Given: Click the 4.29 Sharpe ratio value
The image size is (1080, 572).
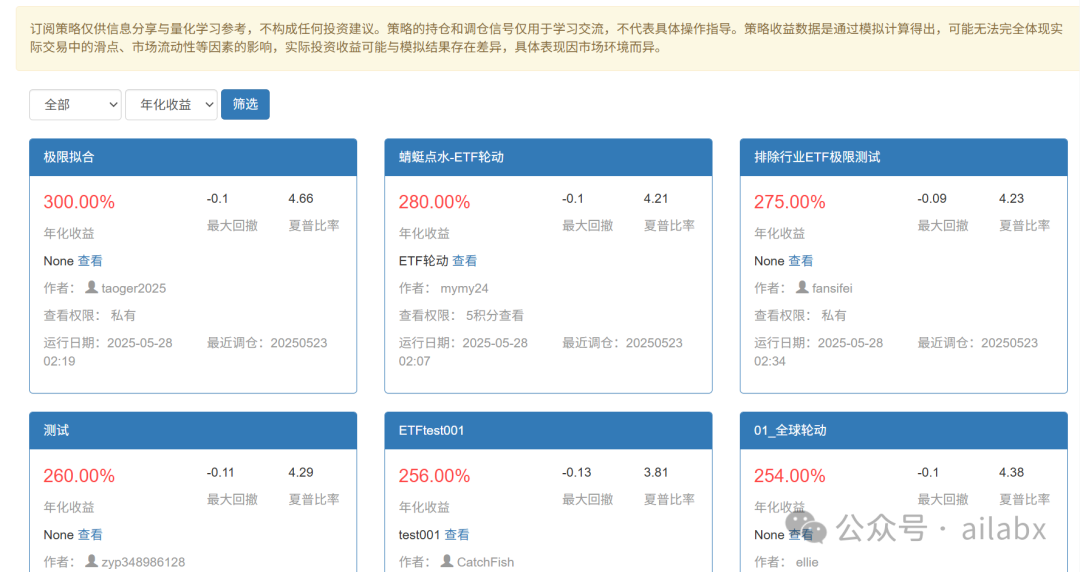Looking at the screenshot, I should [301, 472].
